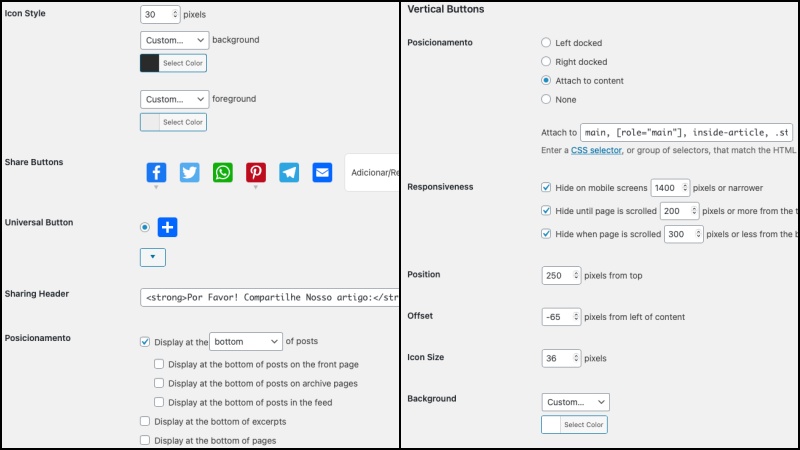Click the Universal Button label

pyautogui.click(x=39, y=222)
